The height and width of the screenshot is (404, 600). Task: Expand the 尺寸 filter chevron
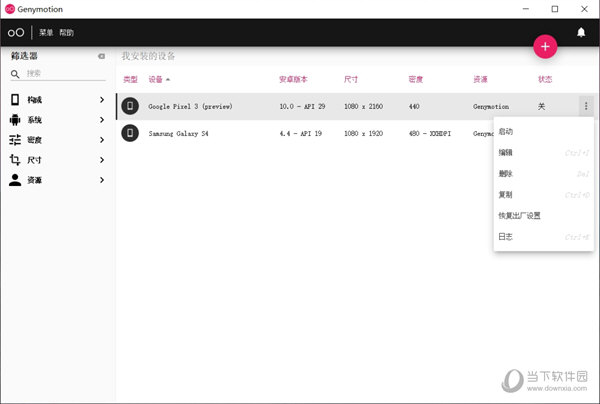click(102, 160)
